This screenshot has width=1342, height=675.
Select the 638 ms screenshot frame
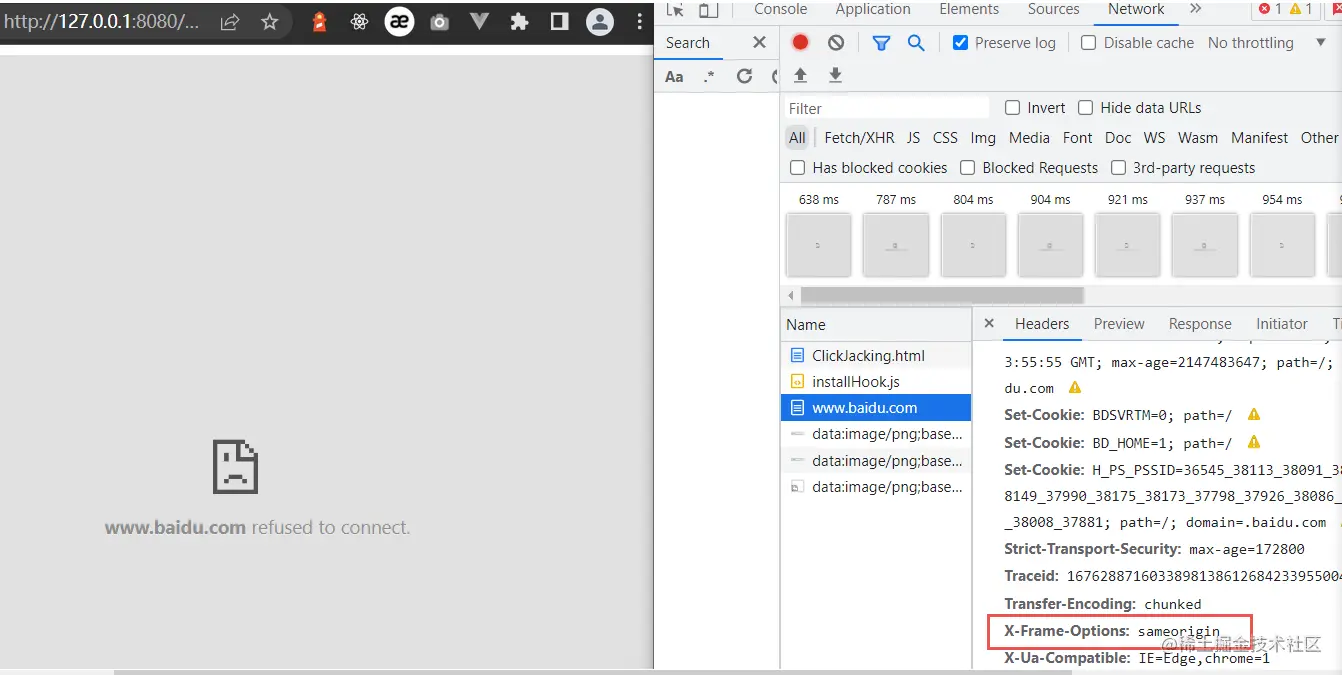tap(819, 245)
